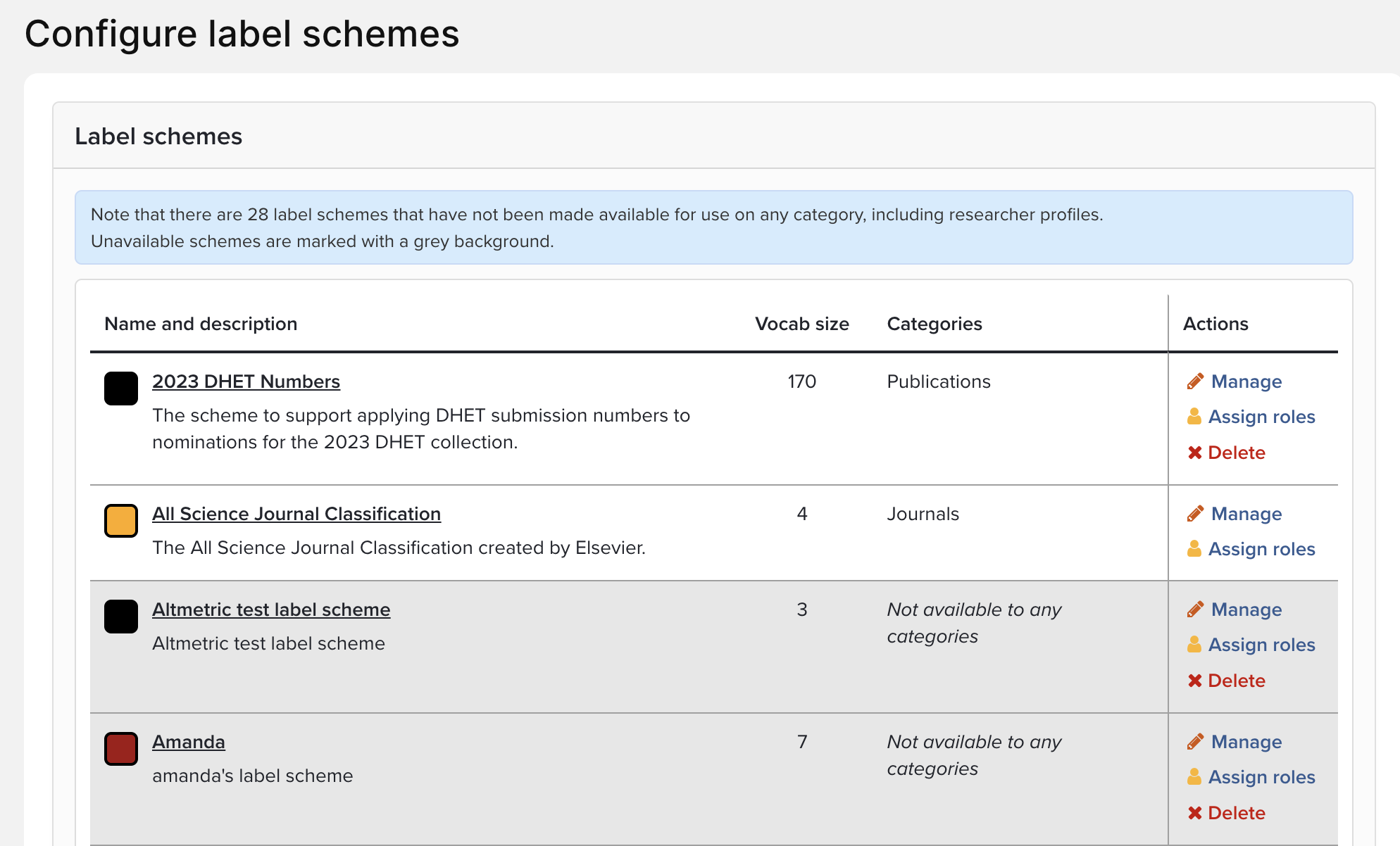
Task: Click orange swatch for All Science Journal Classification
Action: 121,521
